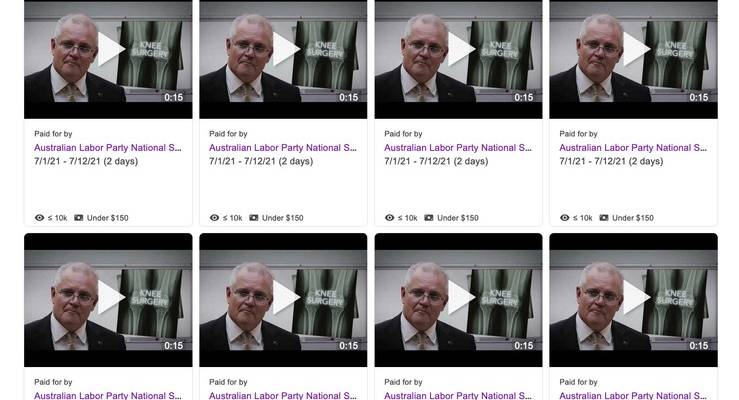Open Australian Labor Party link in second top card
The width and height of the screenshot is (739, 400).
pyautogui.click(x=283, y=148)
